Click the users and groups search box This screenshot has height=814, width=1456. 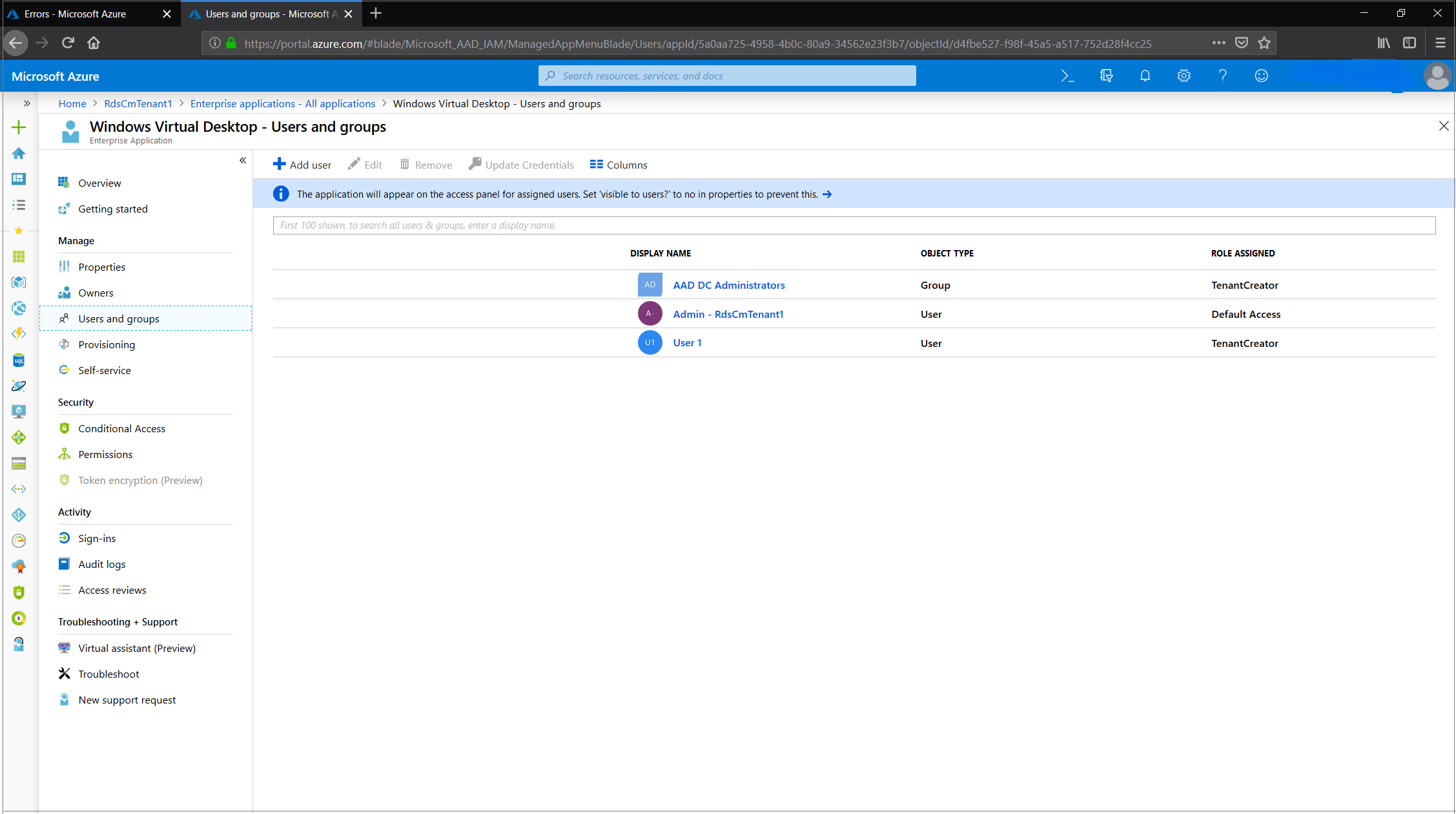854,225
